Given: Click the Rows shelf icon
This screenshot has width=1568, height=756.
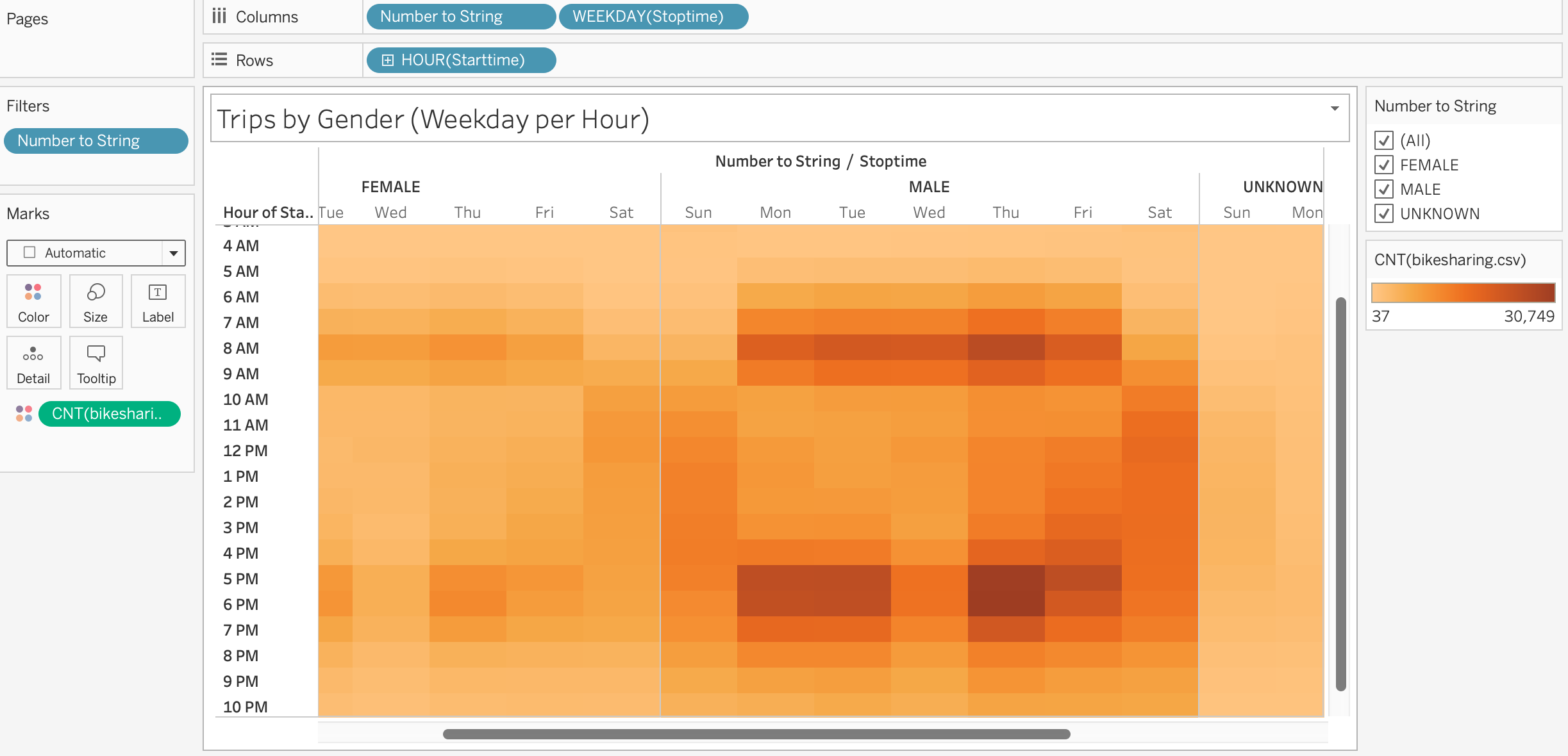Looking at the screenshot, I should click(x=219, y=60).
